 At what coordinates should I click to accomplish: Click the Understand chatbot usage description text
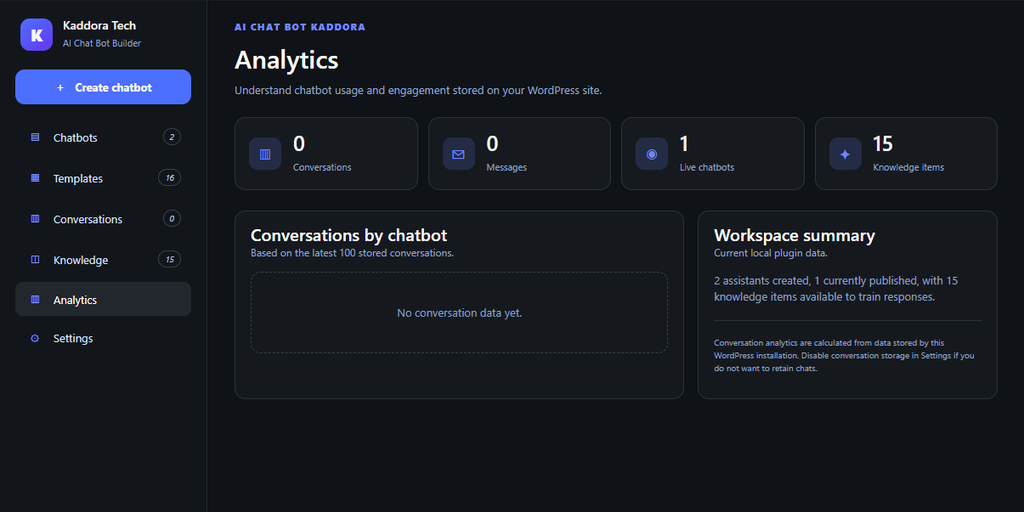(x=418, y=90)
